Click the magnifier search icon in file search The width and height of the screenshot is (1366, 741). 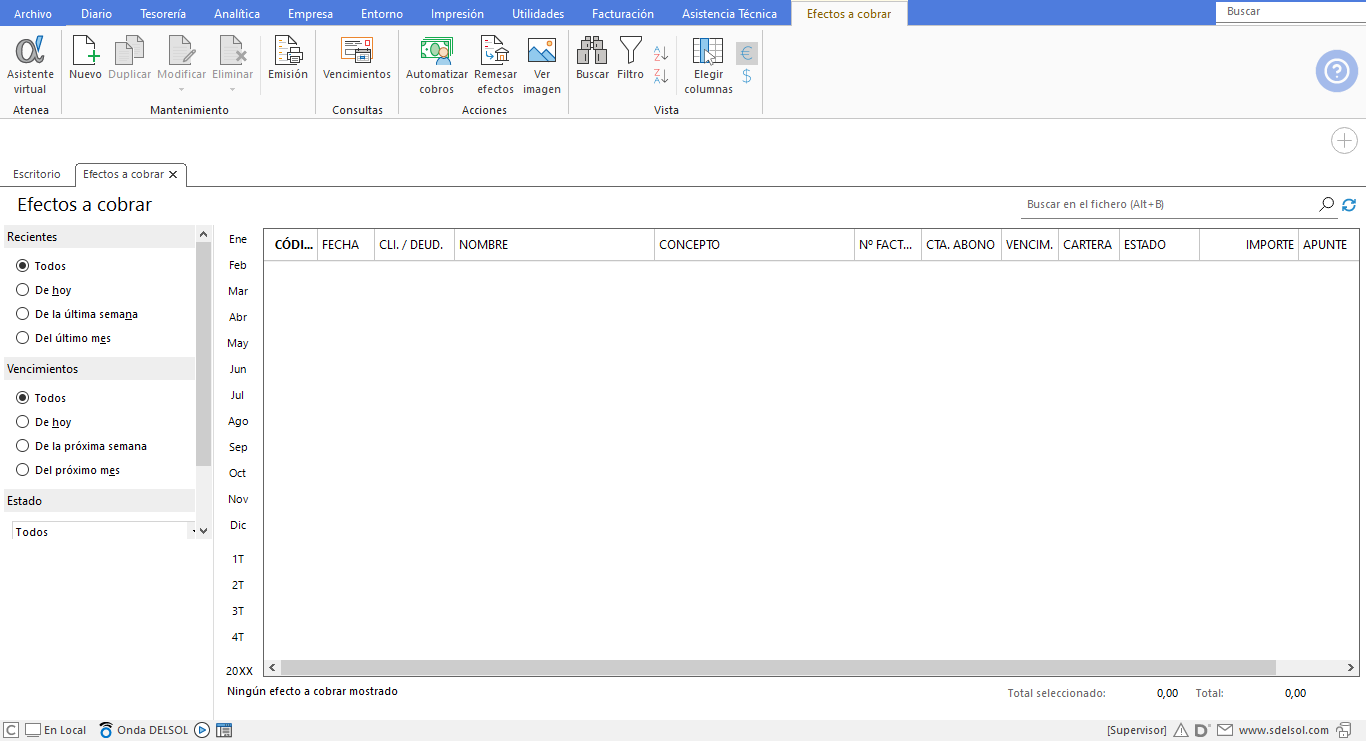[x=1327, y=204]
